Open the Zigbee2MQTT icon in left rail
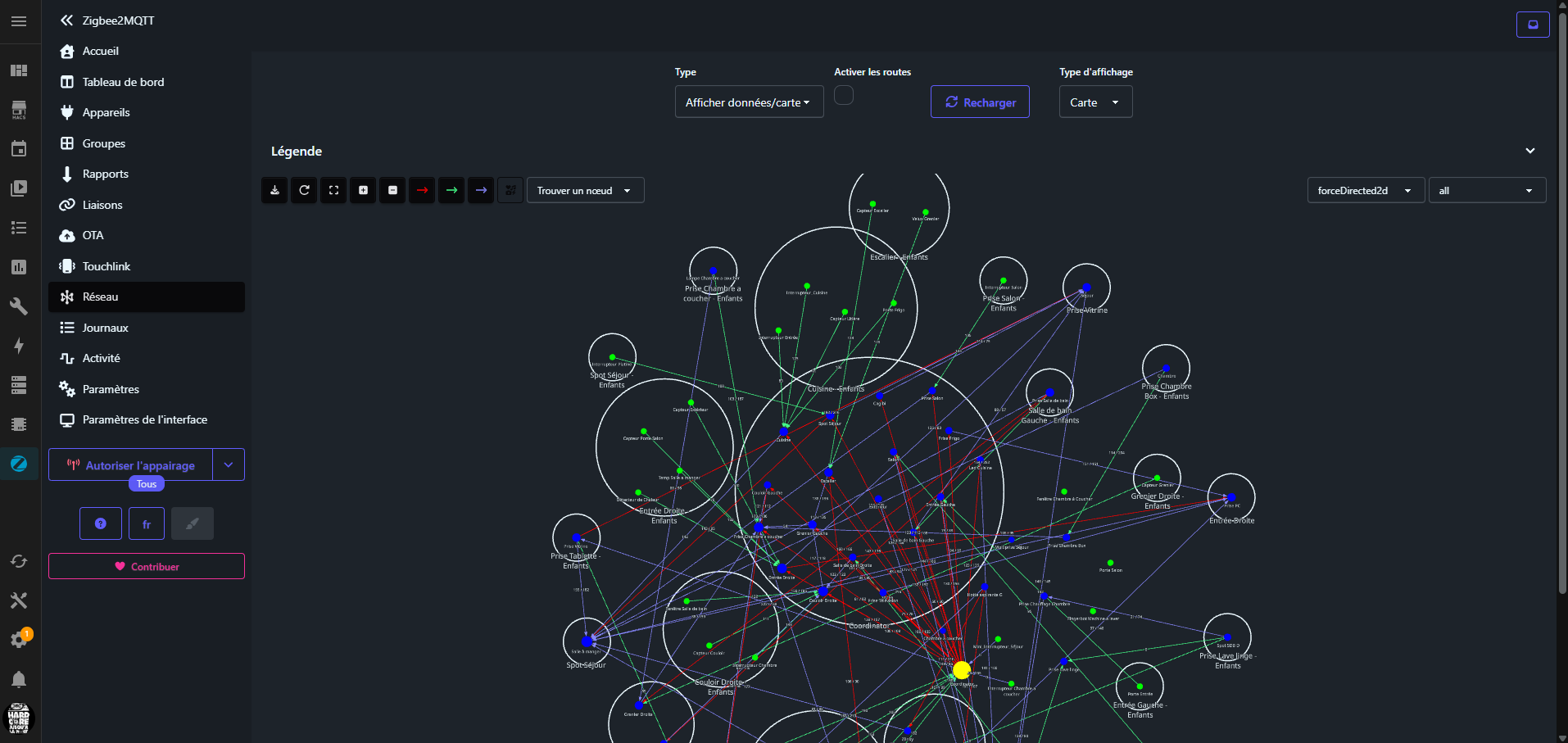Screen dimensions: 1568x743 pyautogui.click(x=19, y=464)
